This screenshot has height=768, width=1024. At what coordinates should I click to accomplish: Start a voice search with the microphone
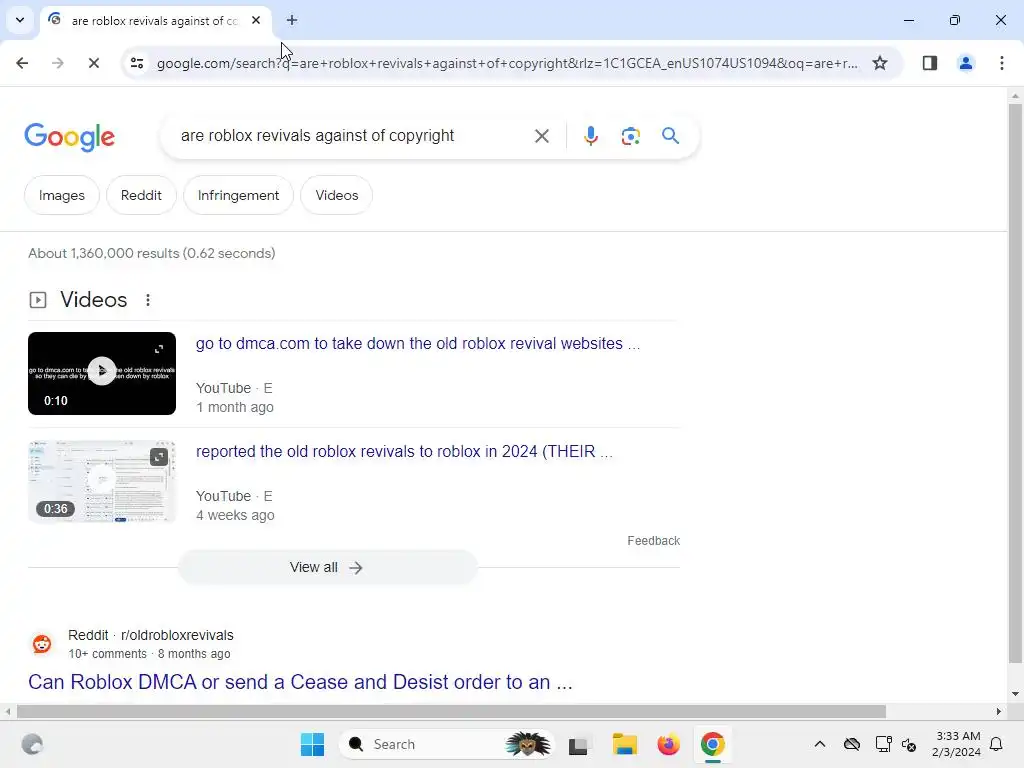(590, 136)
